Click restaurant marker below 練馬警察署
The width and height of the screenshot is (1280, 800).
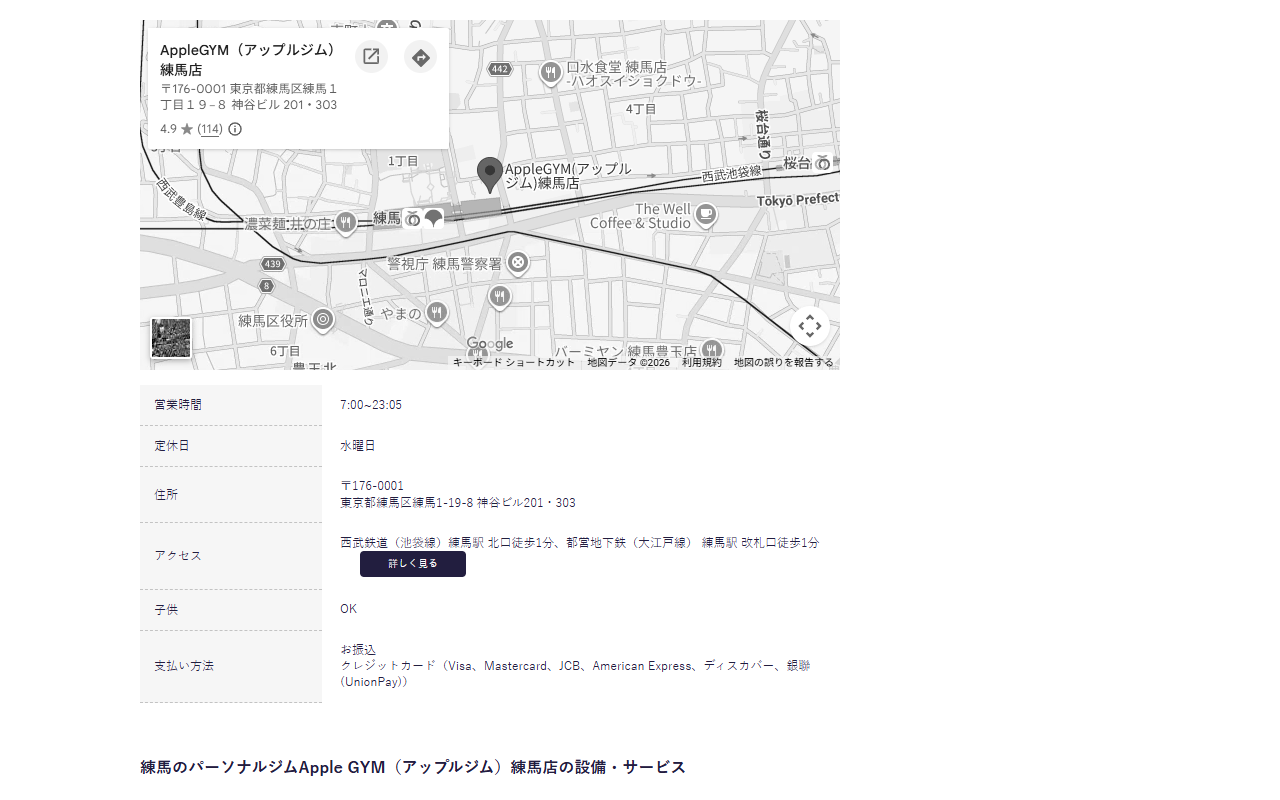[500, 297]
